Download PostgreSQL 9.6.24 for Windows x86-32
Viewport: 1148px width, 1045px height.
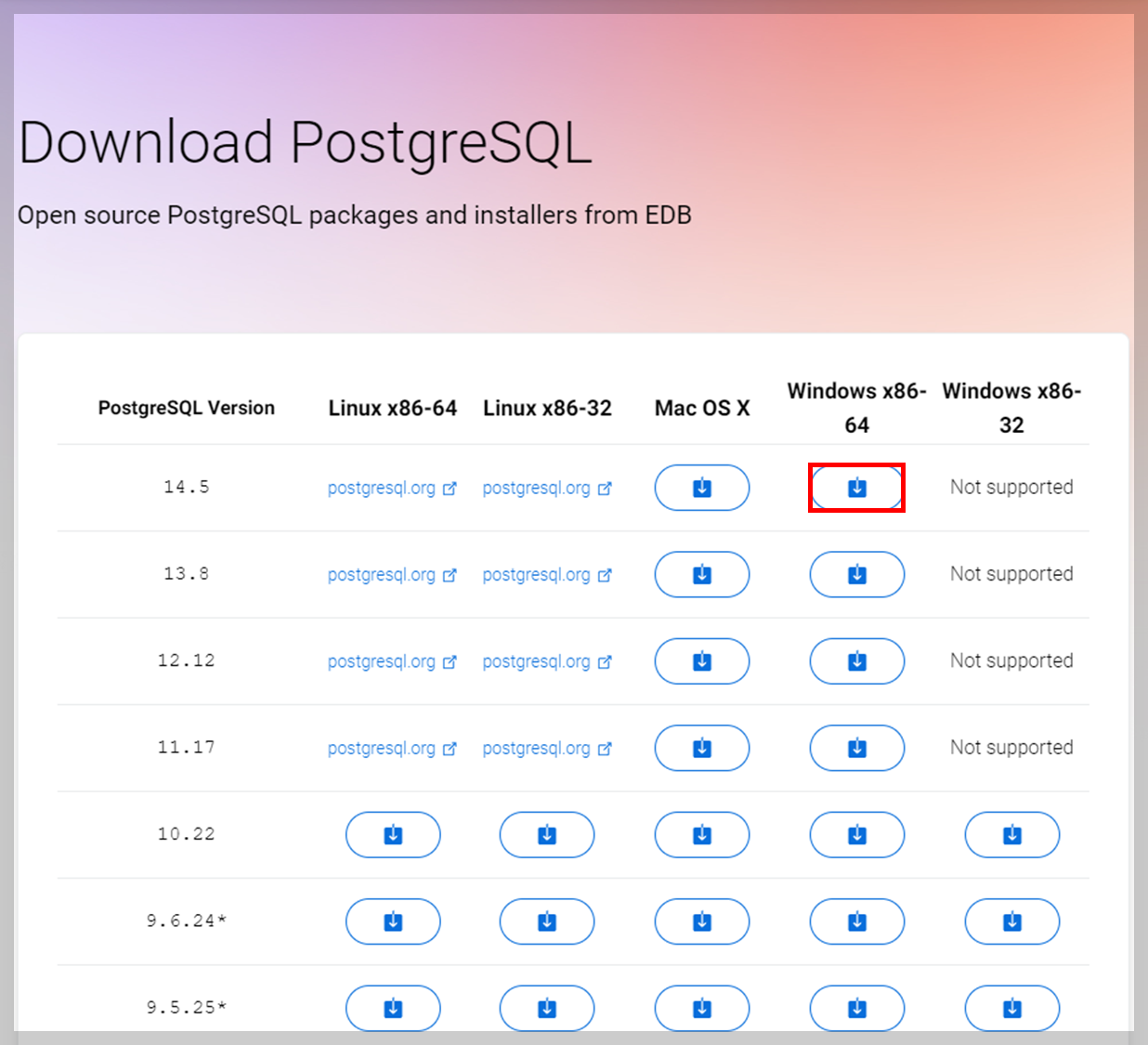point(1011,921)
